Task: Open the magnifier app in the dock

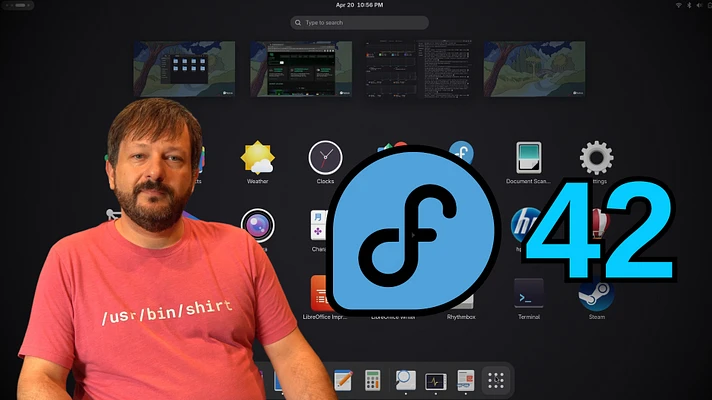Action: coord(405,380)
